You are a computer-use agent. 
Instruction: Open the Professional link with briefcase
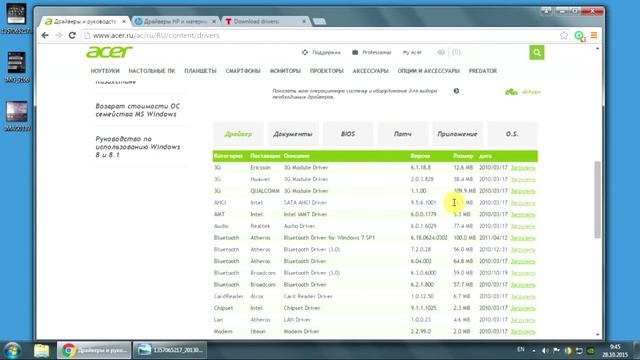click(372, 52)
